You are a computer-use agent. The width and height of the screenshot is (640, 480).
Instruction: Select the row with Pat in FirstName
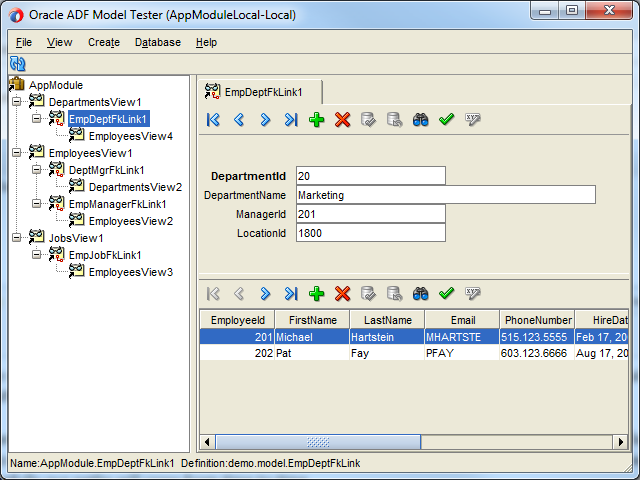[x=414, y=353]
